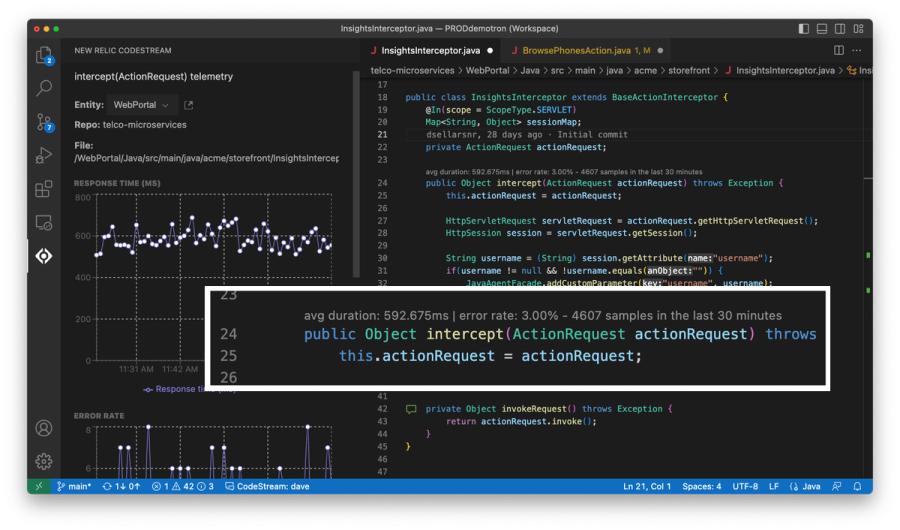
Task: Open the Accounts menu icon
Action: tap(44, 428)
